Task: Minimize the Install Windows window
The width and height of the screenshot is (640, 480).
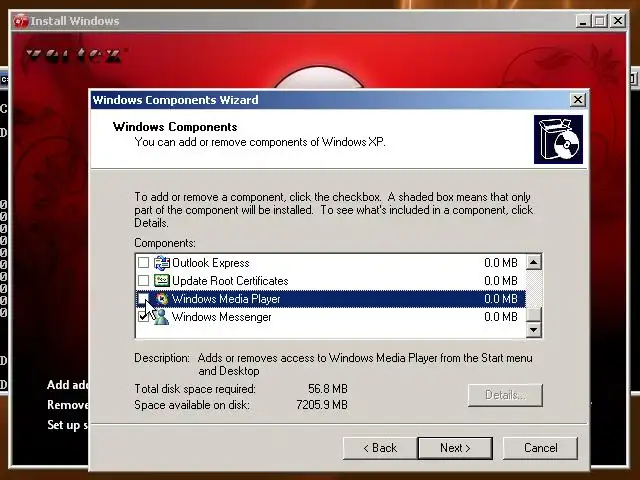Action: click(583, 21)
